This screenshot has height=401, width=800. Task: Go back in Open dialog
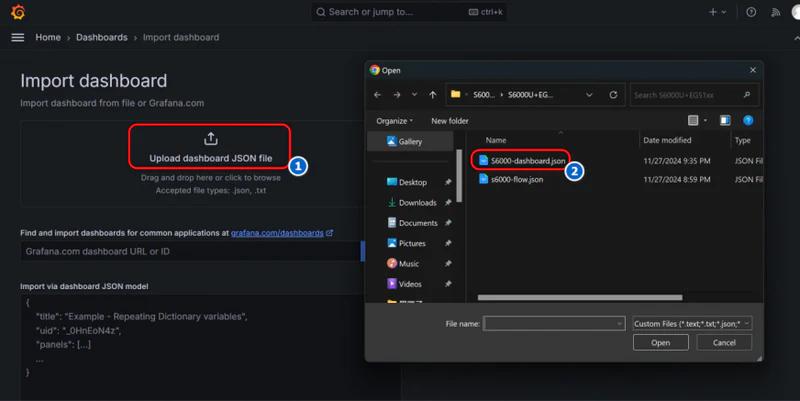(377, 95)
